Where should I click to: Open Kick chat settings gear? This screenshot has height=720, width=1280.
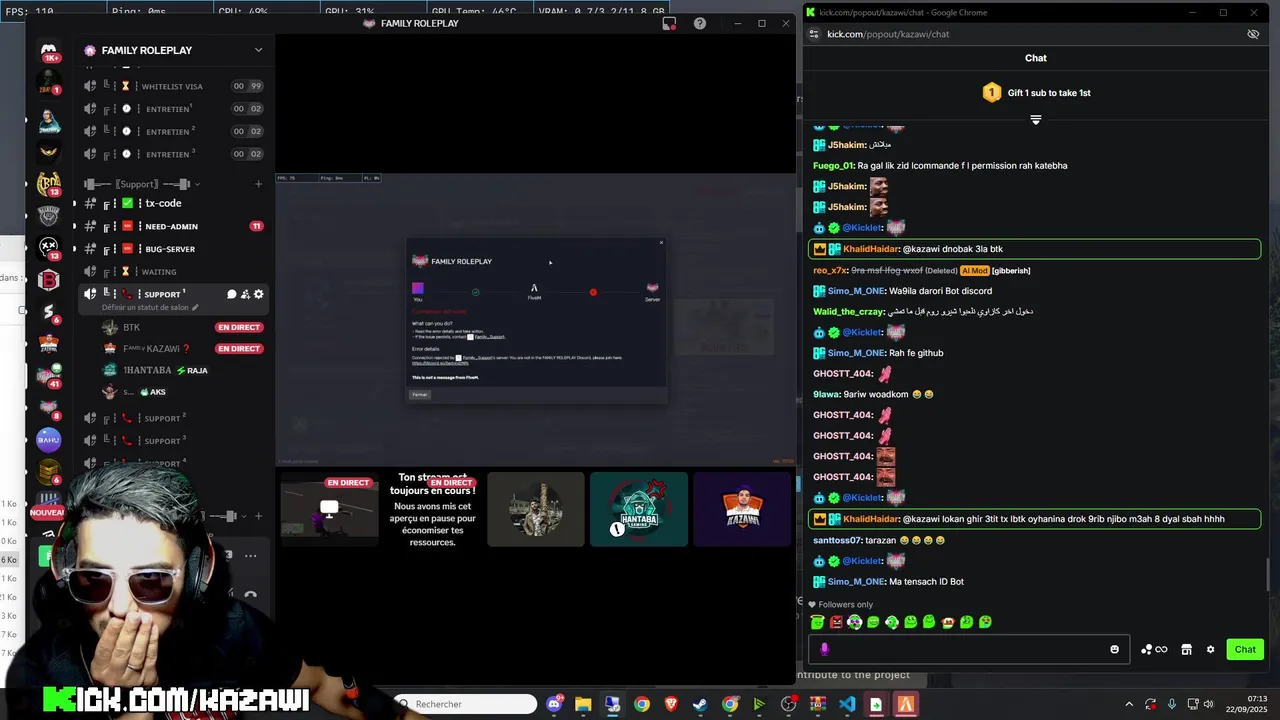[x=1210, y=649]
